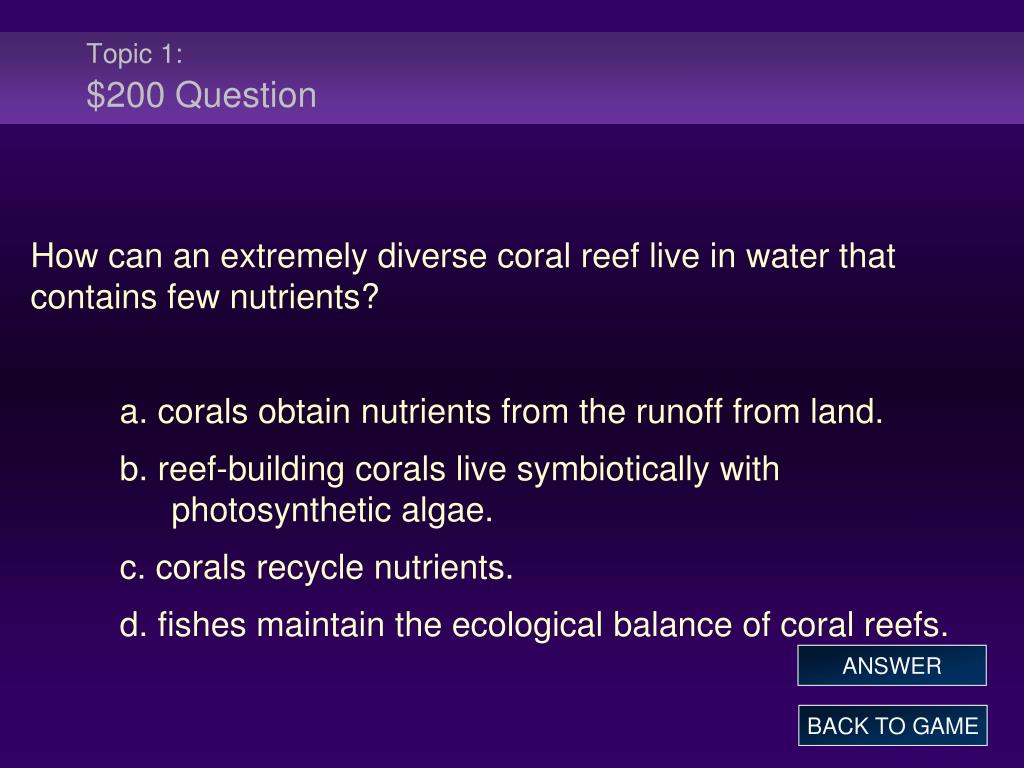Click the word 'recycle' in option c
The width and height of the screenshot is (1024, 768).
point(309,568)
